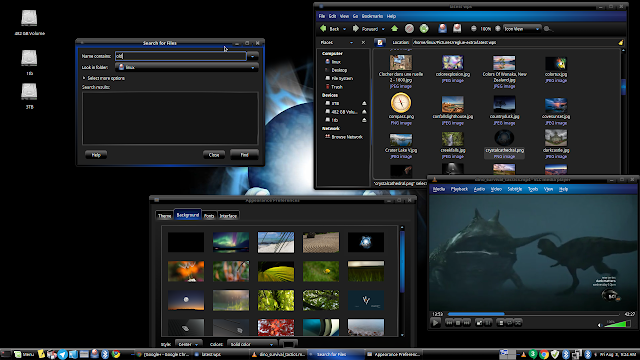Open the Icon View mode dropdown

point(522,29)
